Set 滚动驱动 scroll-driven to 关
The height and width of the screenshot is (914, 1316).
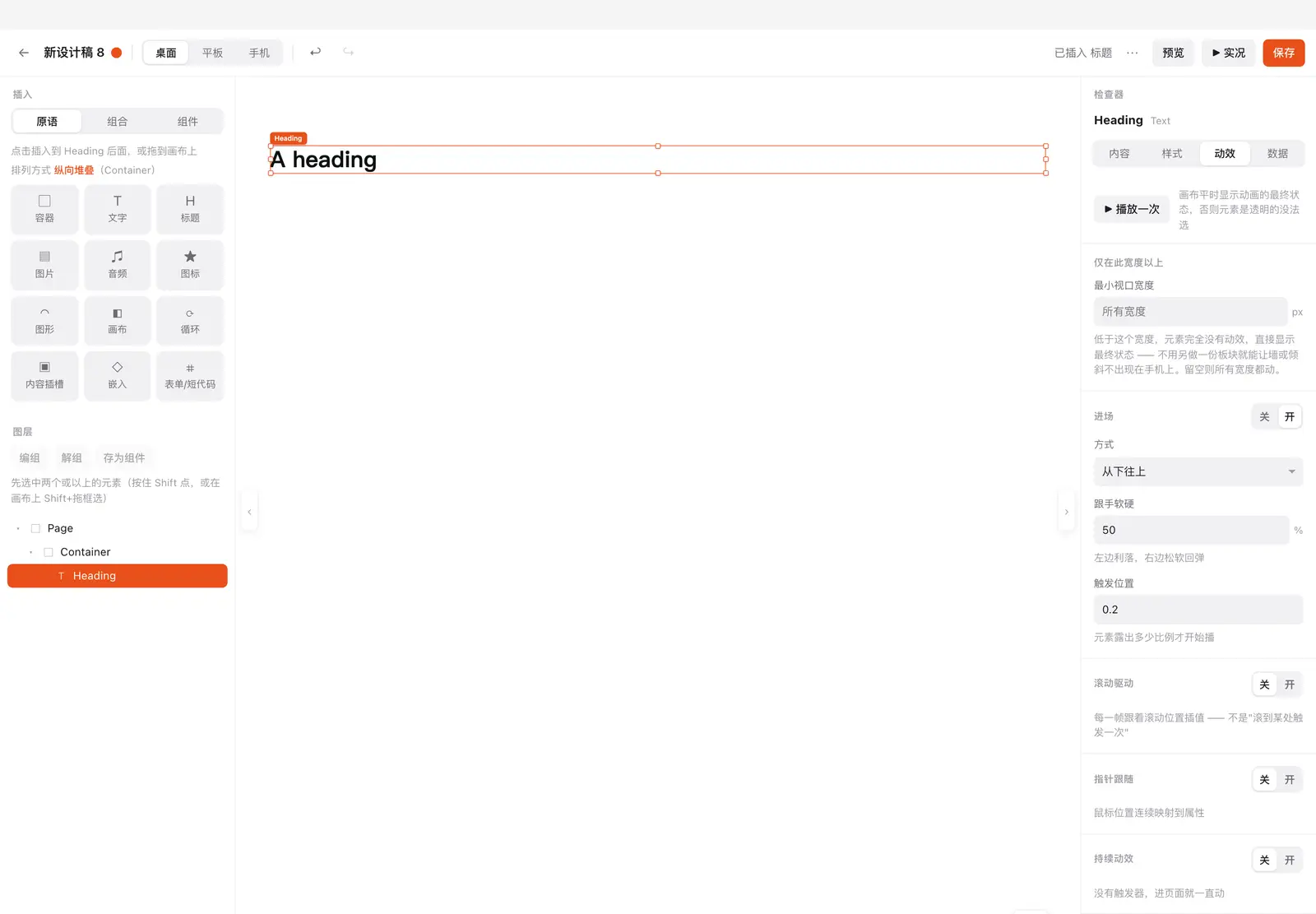click(x=1264, y=684)
